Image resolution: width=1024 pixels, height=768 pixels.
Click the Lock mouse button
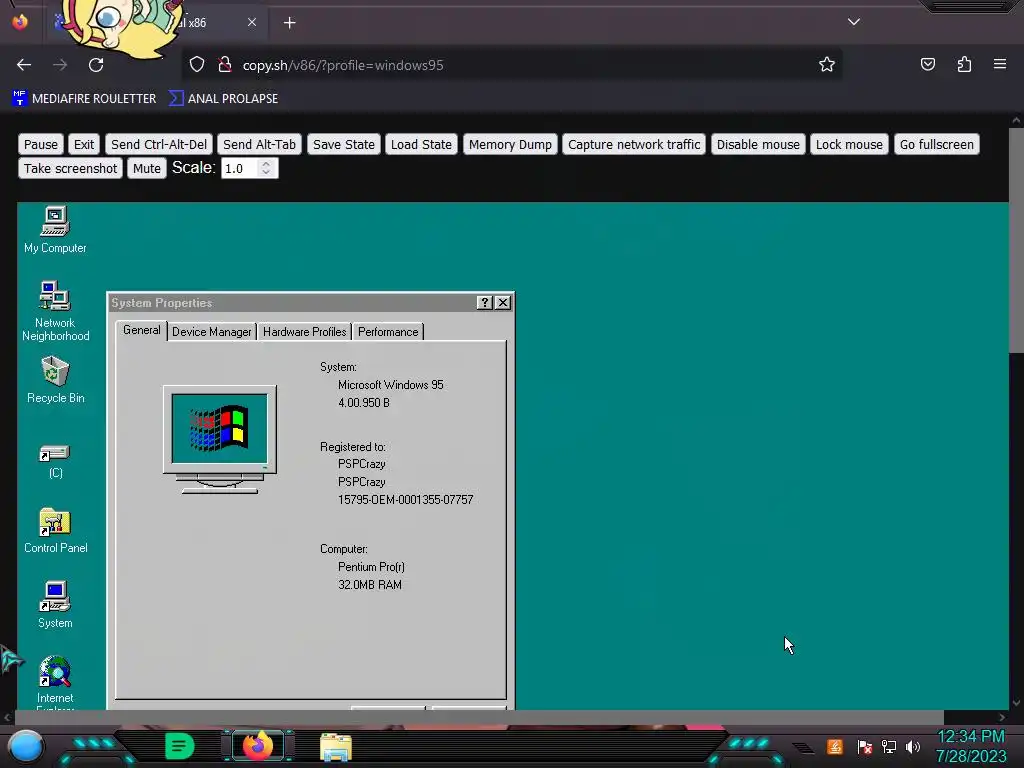tap(849, 144)
